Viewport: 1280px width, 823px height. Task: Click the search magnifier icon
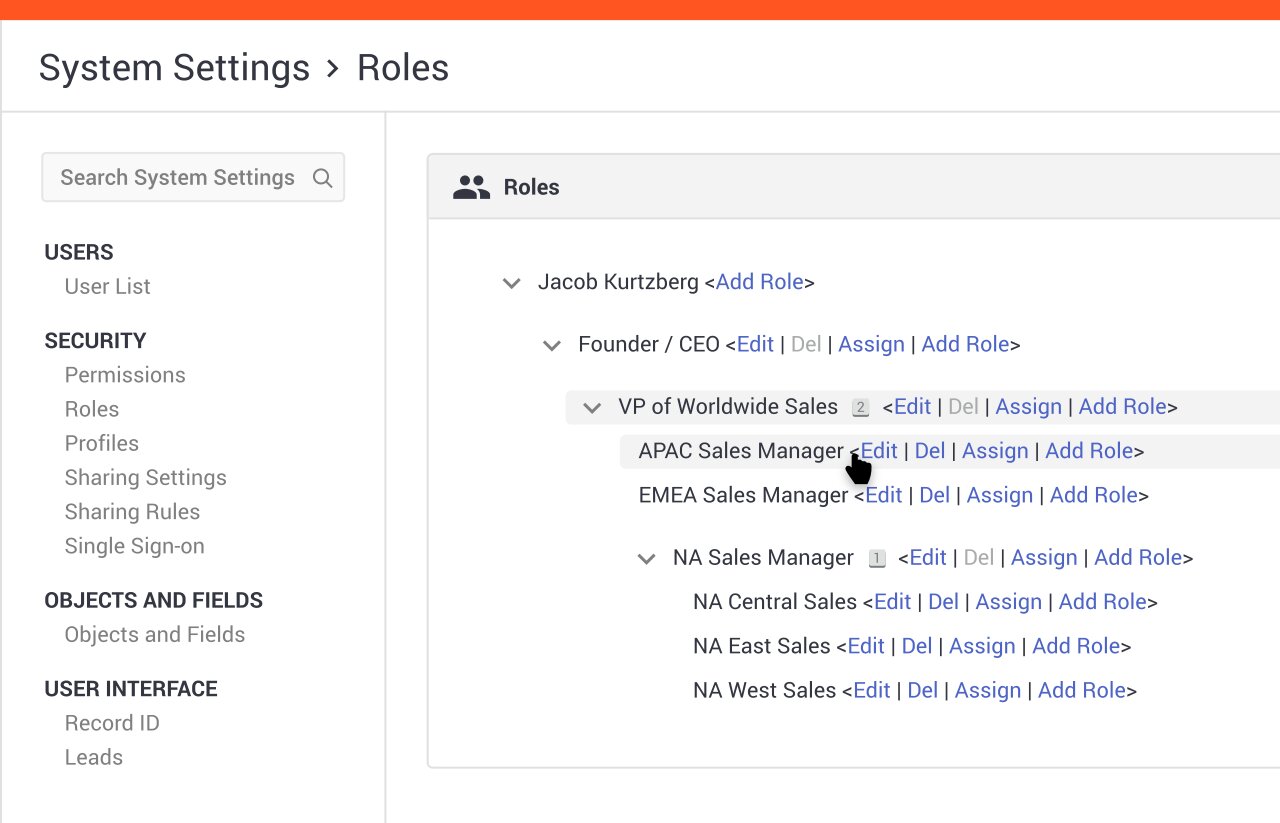tap(322, 178)
